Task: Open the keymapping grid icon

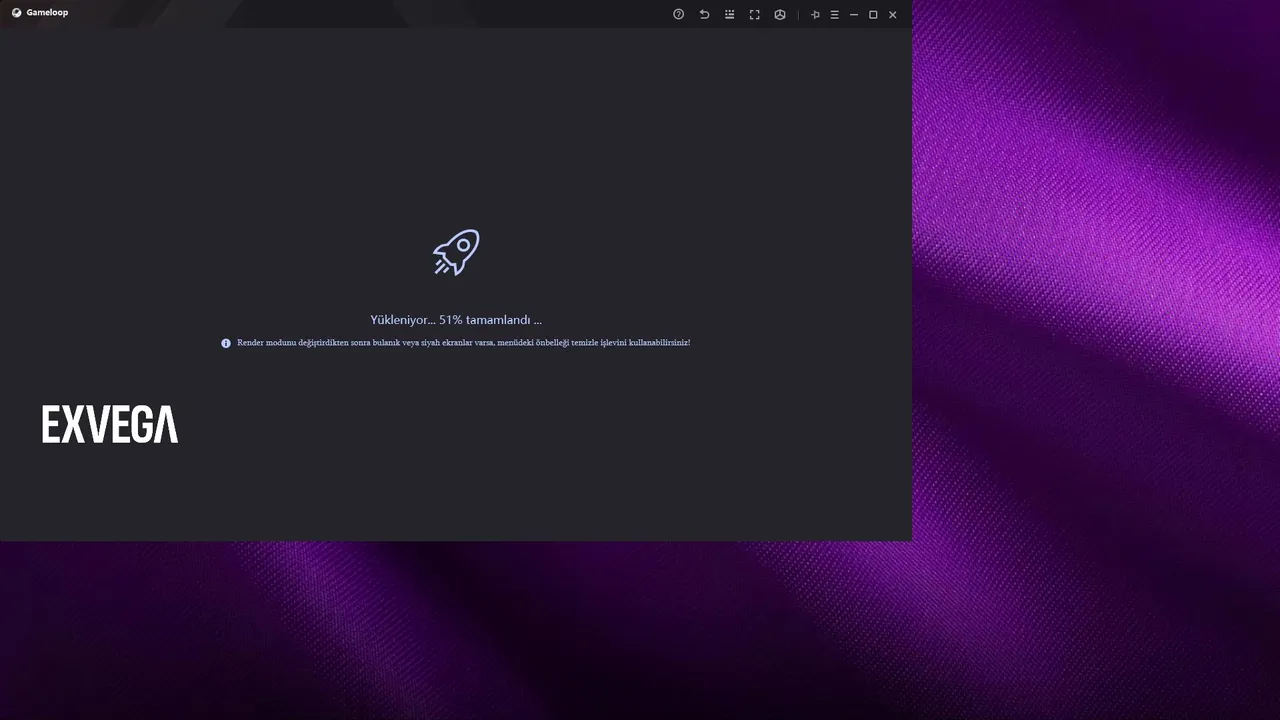Action: tap(730, 14)
